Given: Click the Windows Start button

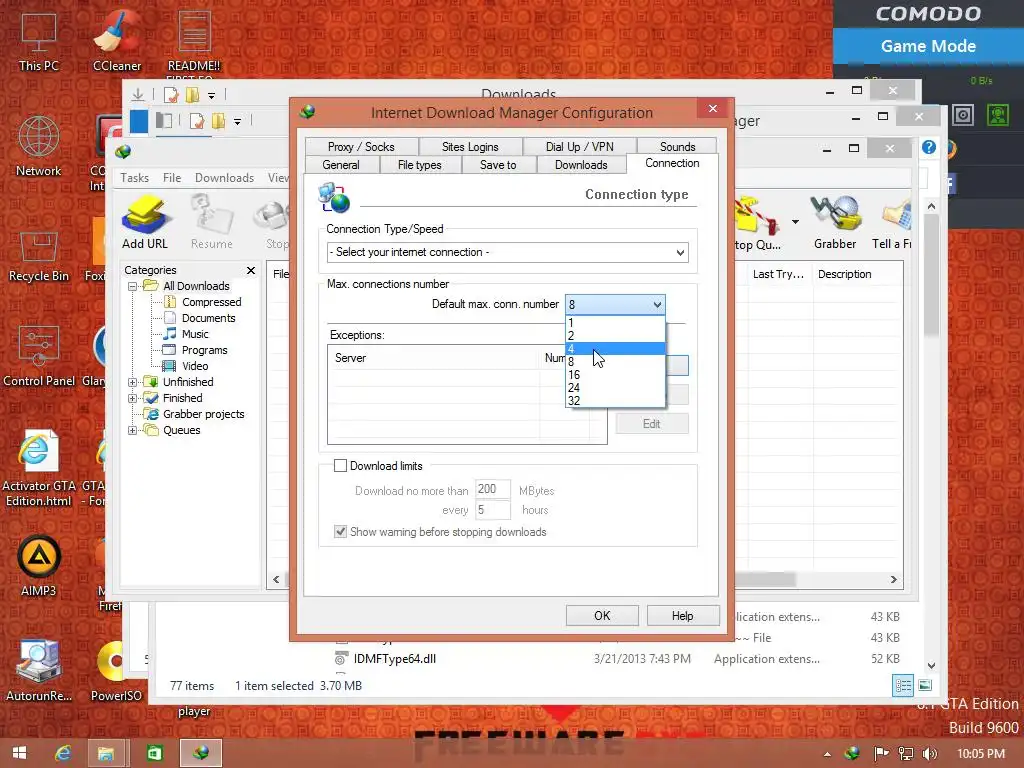Looking at the screenshot, I should click(20, 753).
